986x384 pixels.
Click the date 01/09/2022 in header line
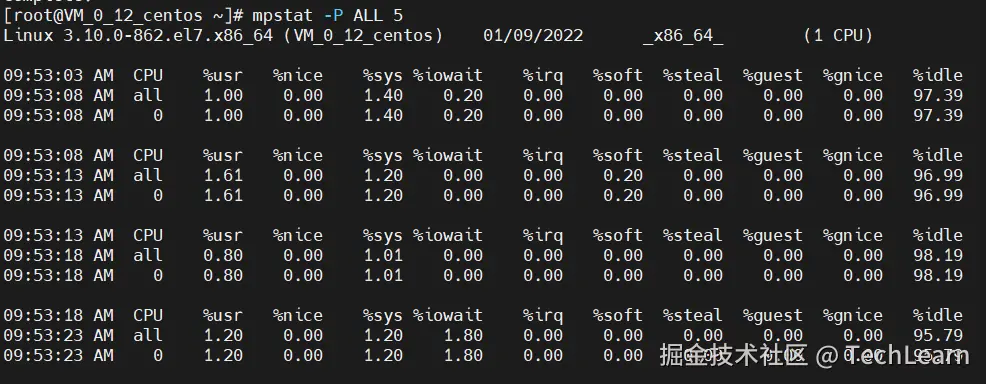coord(533,36)
